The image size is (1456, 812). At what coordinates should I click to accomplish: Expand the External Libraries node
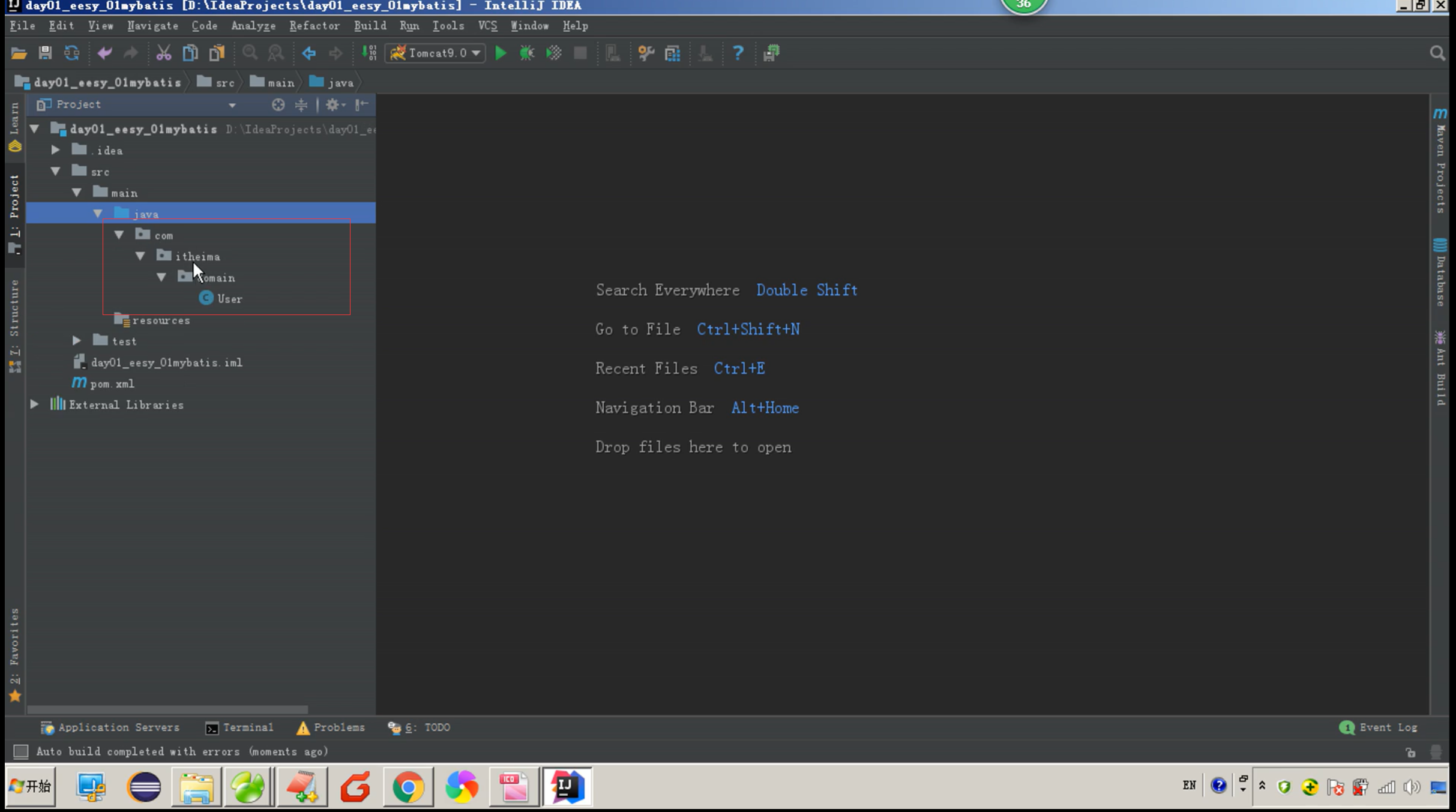[35, 404]
